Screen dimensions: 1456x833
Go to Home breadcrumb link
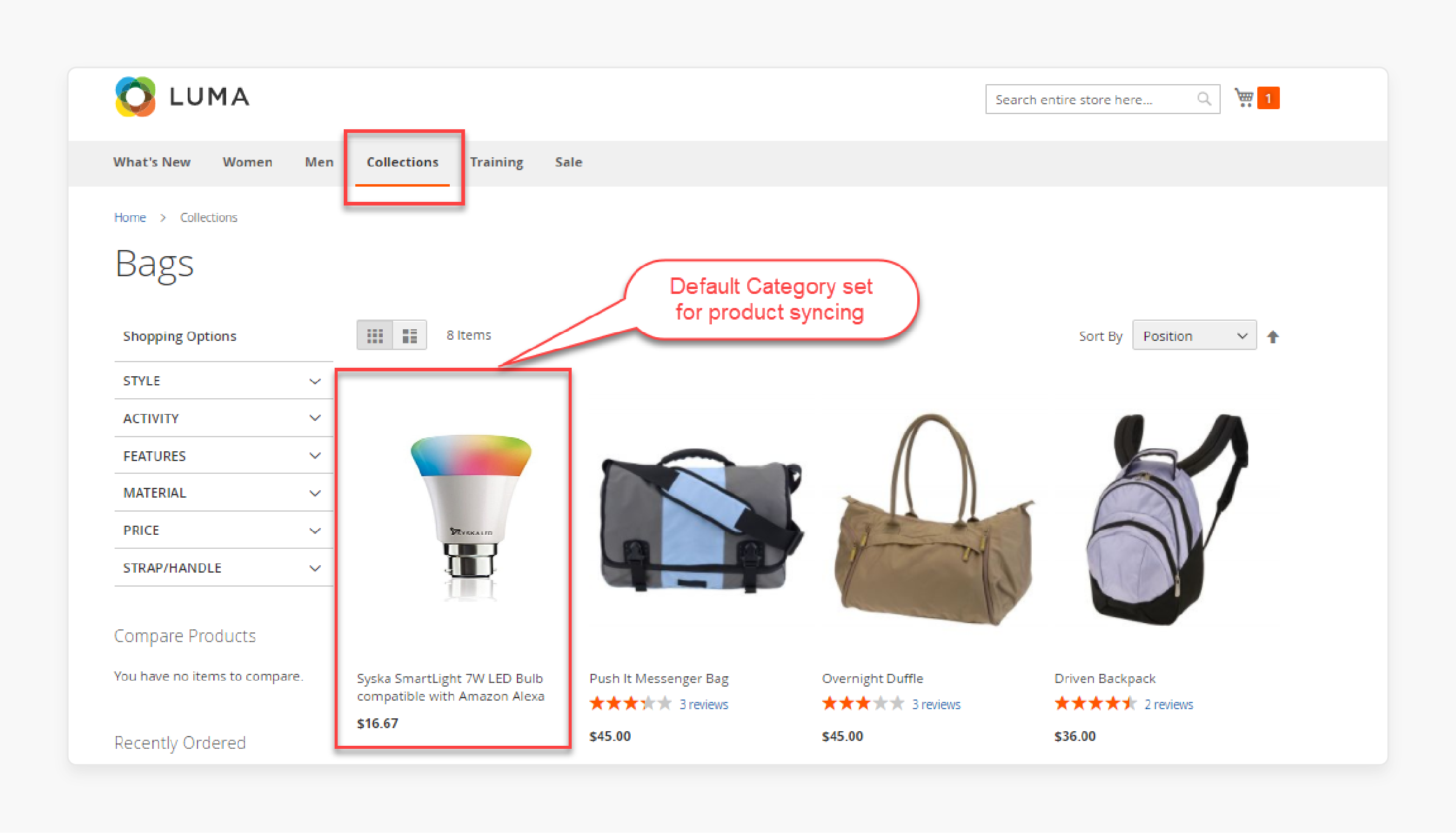pos(130,218)
